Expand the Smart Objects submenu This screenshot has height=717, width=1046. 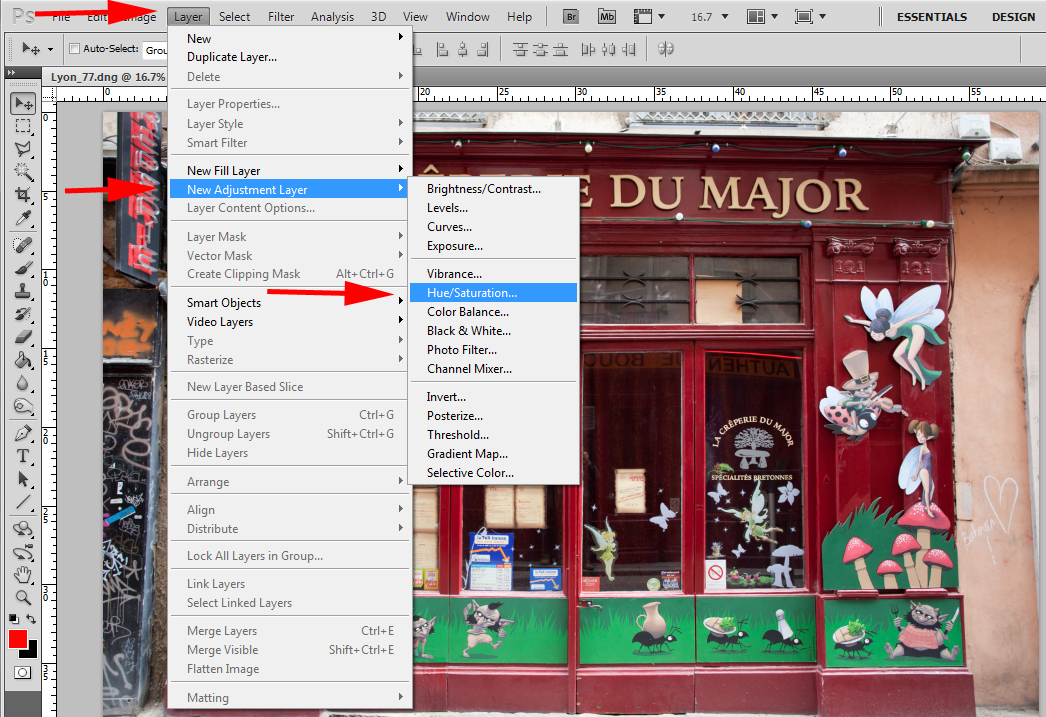(x=291, y=302)
